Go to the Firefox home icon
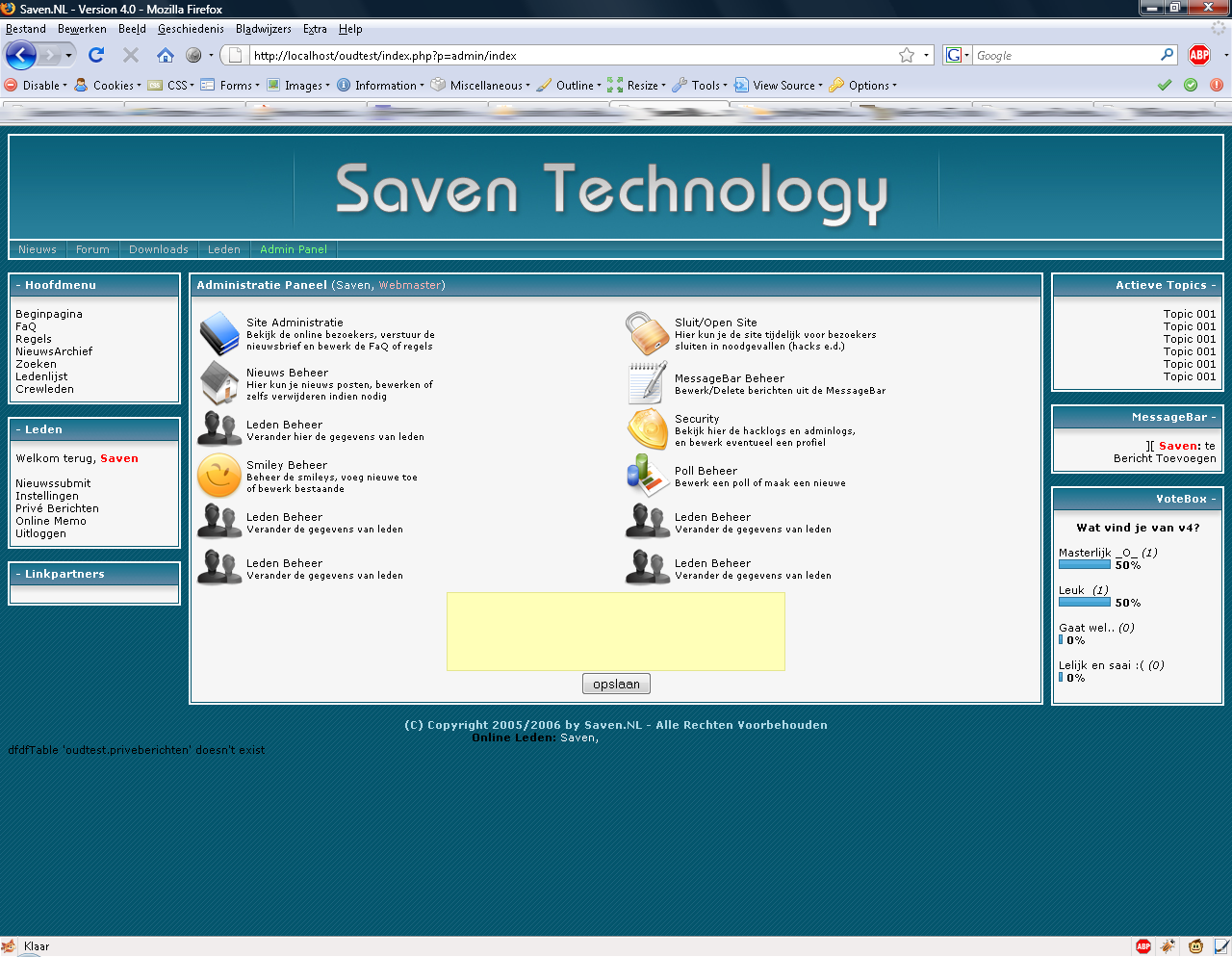Screen dimensions: 1232x957 tap(166, 55)
